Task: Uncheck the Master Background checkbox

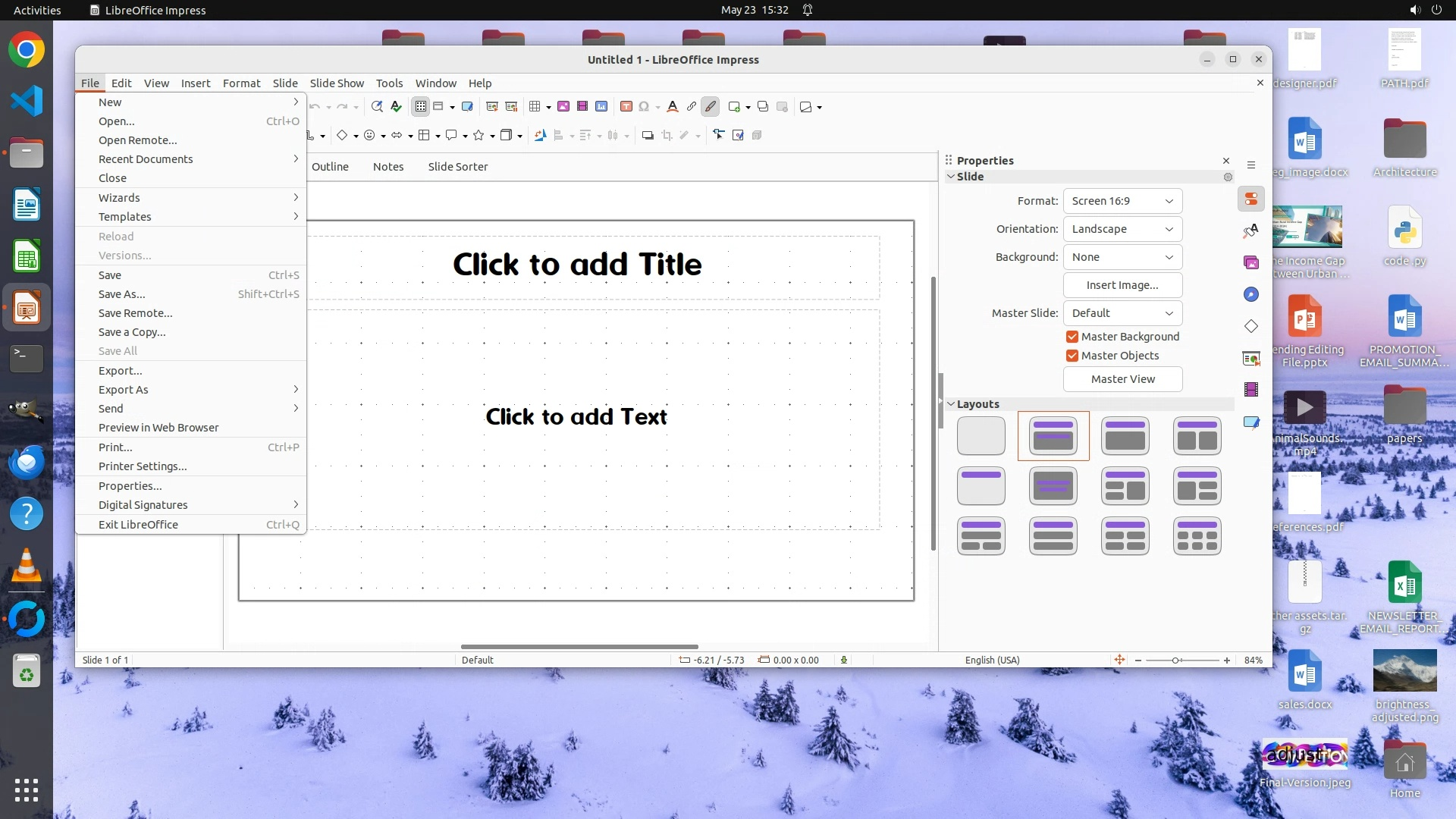Action: (1072, 337)
